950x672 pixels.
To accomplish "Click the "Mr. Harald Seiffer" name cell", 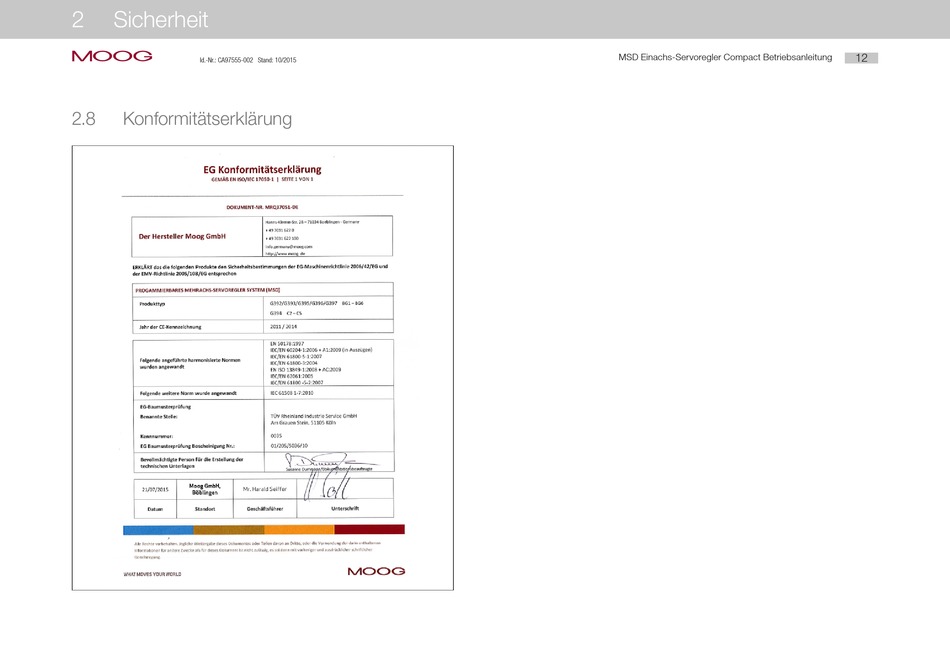I will pos(265,489).
